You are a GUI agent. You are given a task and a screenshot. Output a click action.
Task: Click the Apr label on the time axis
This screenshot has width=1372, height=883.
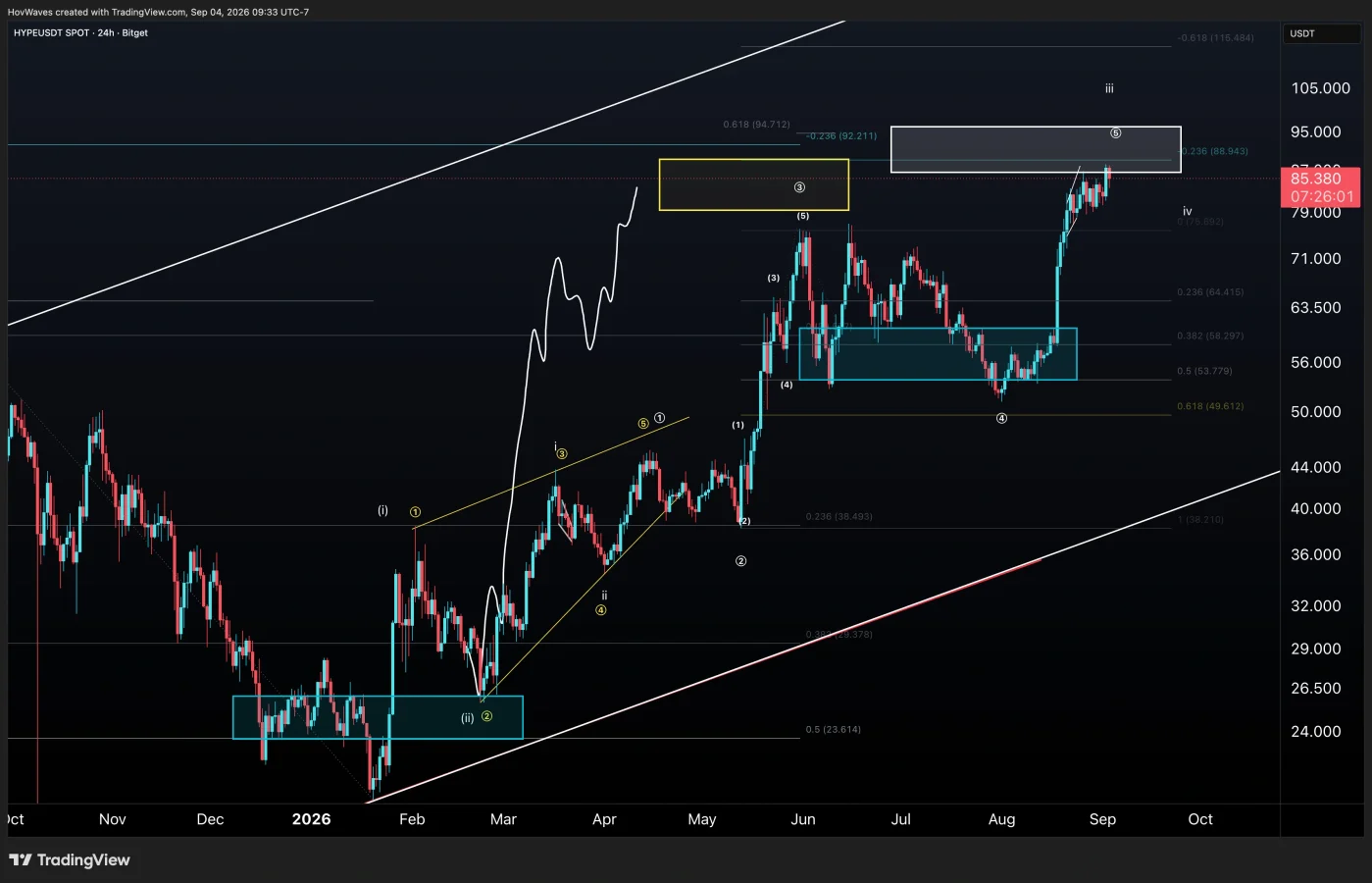604,819
